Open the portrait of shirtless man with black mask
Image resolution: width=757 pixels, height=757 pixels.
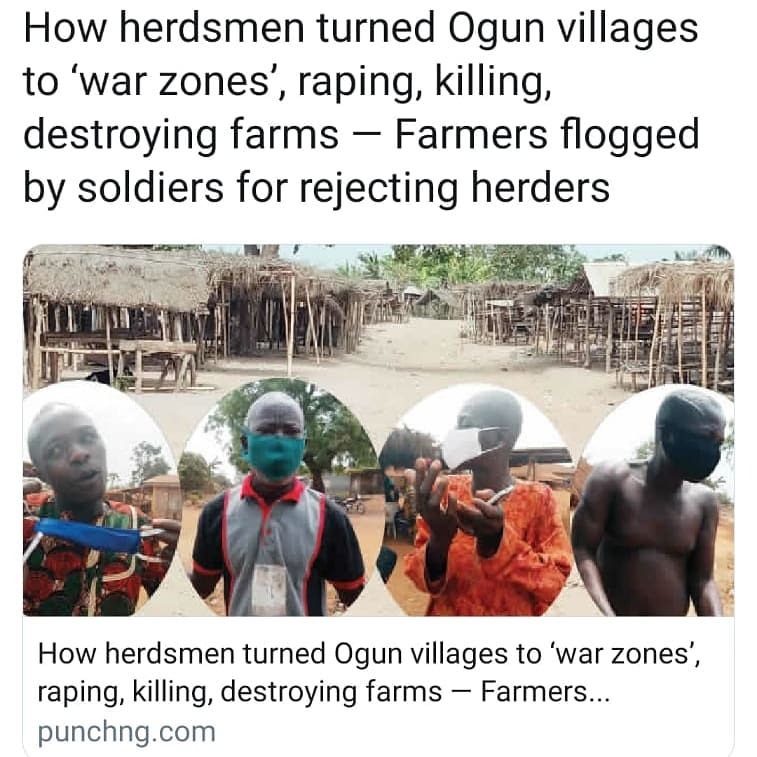click(652, 500)
